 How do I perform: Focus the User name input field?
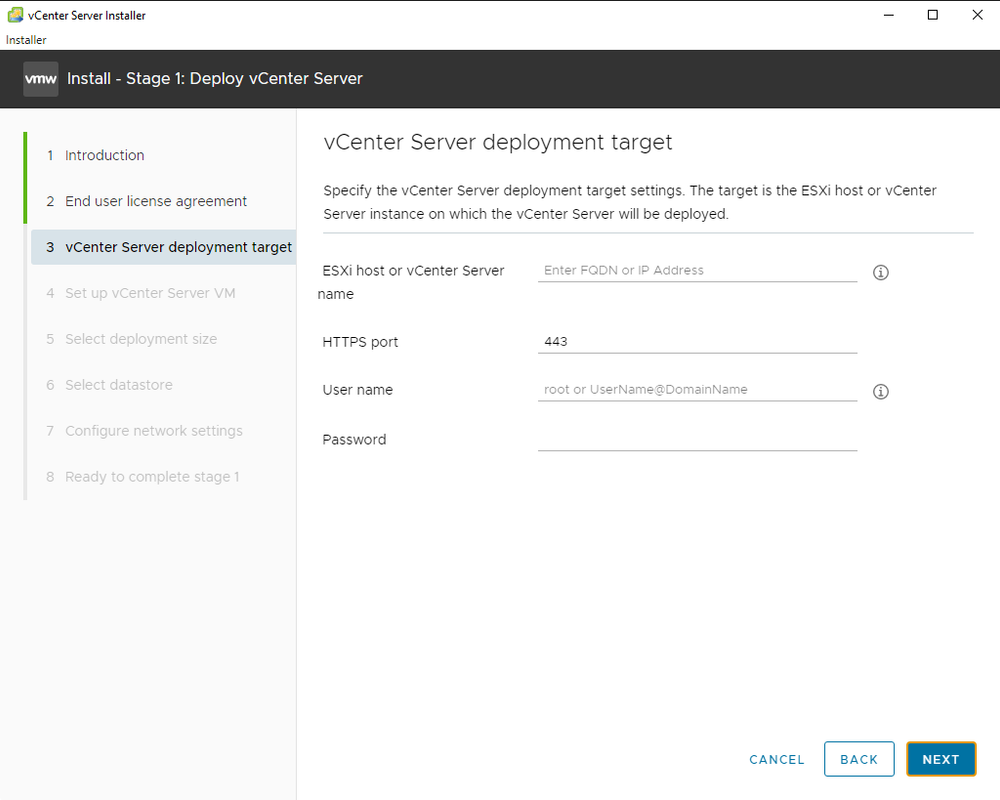(x=697, y=389)
